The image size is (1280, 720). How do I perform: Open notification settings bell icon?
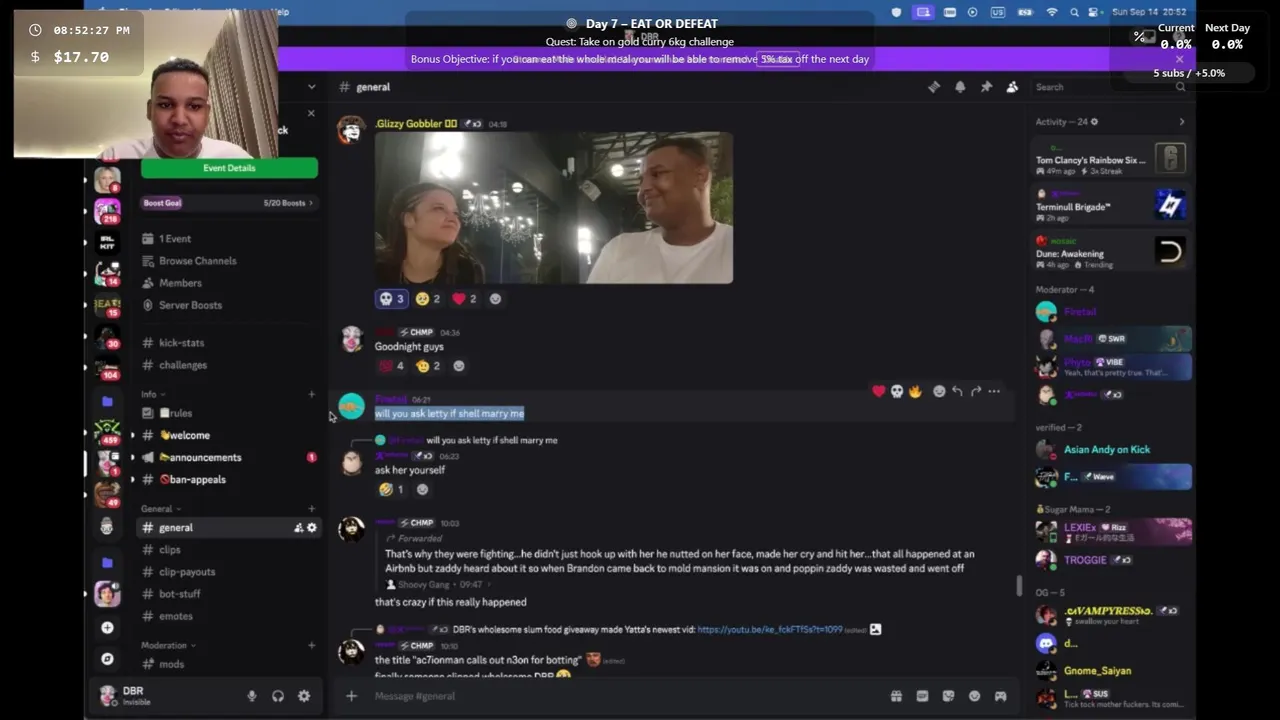pyautogui.click(x=960, y=87)
